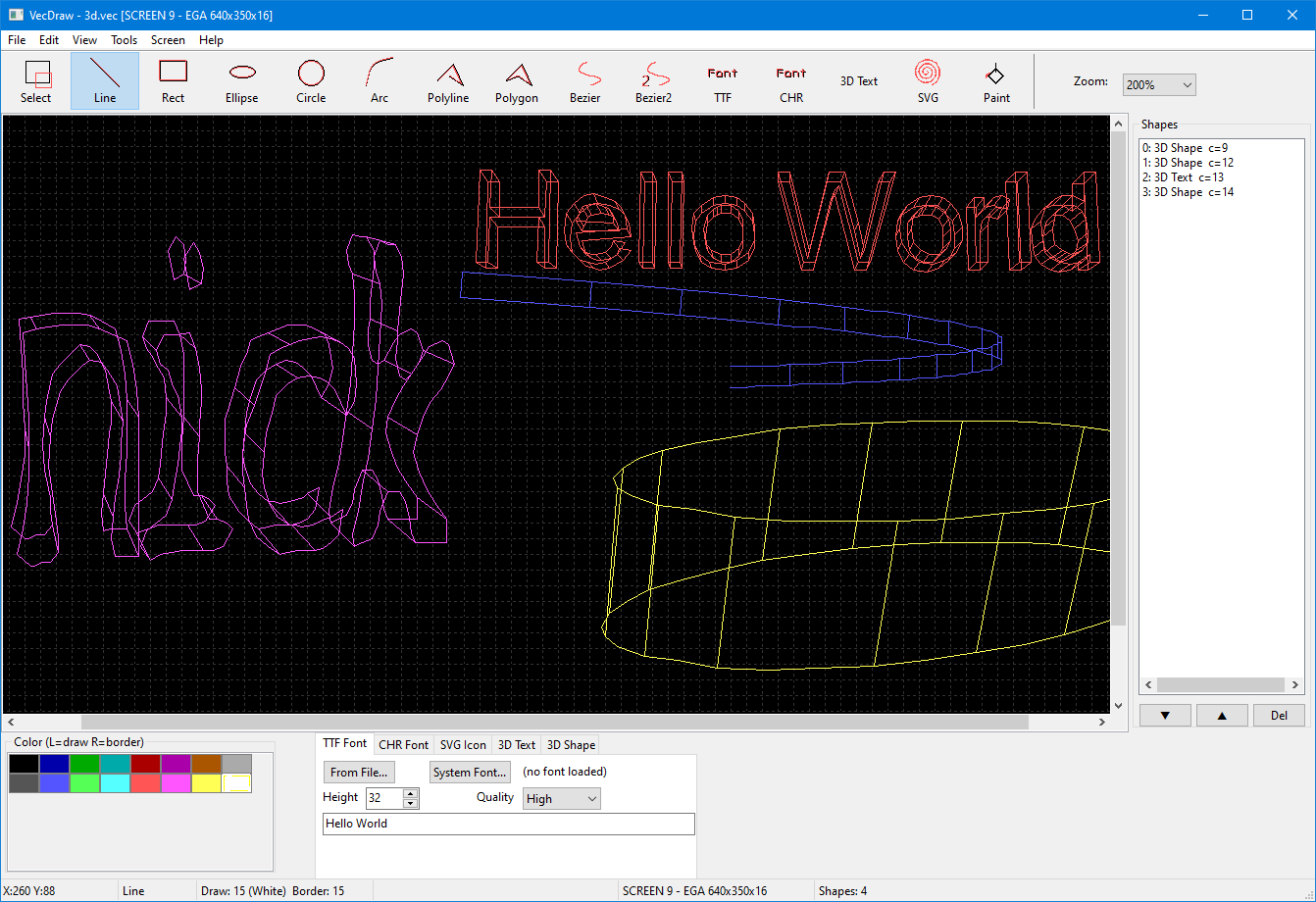
Task: Open the Tools menu
Action: coord(125,40)
